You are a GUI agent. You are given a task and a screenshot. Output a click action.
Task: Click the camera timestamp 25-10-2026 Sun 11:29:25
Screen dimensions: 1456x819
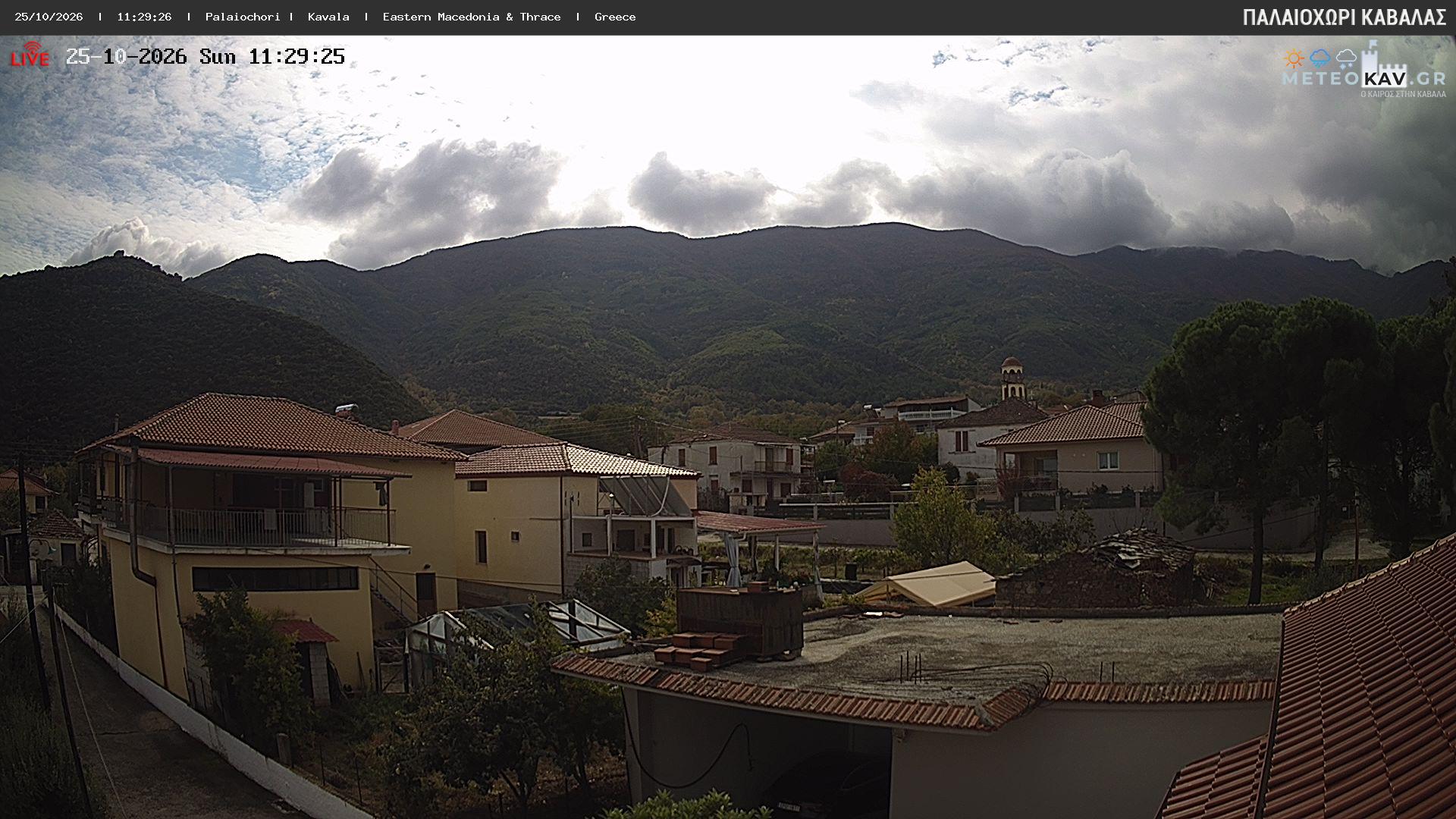coord(206,57)
